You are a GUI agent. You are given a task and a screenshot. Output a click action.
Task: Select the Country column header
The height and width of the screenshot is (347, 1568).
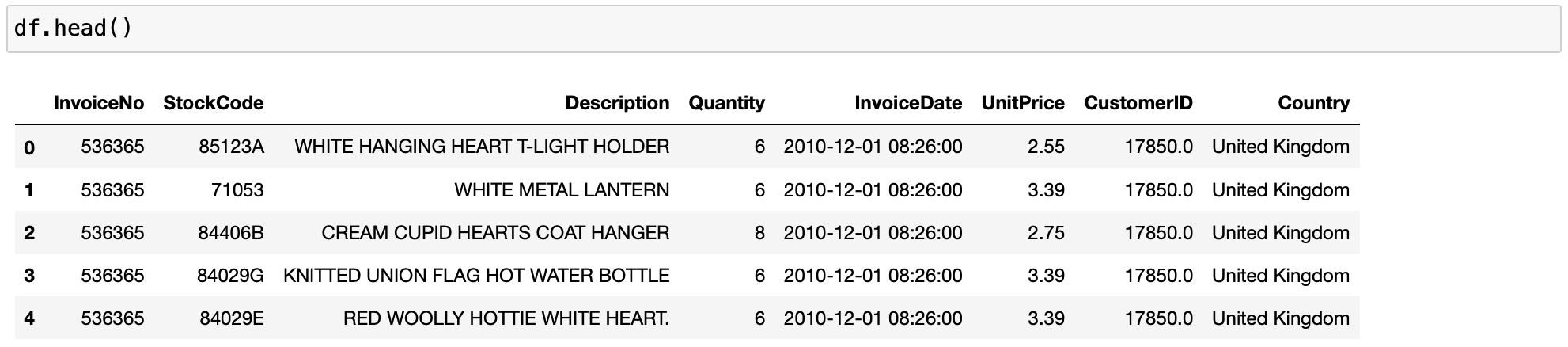[x=1313, y=103]
